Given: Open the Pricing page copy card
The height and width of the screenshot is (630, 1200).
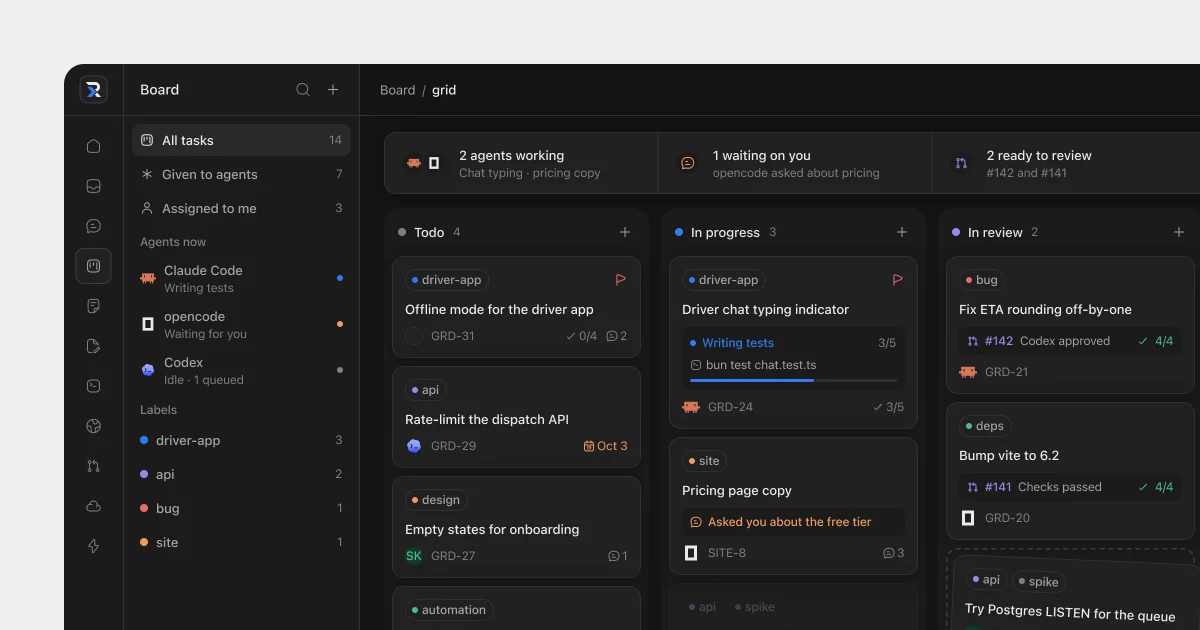Looking at the screenshot, I should coord(793,506).
